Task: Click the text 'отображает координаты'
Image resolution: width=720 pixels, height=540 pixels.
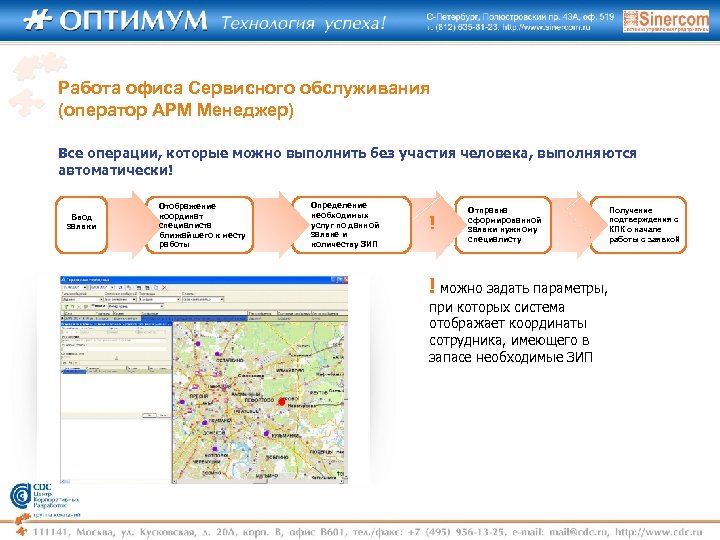Action: [x=508, y=323]
